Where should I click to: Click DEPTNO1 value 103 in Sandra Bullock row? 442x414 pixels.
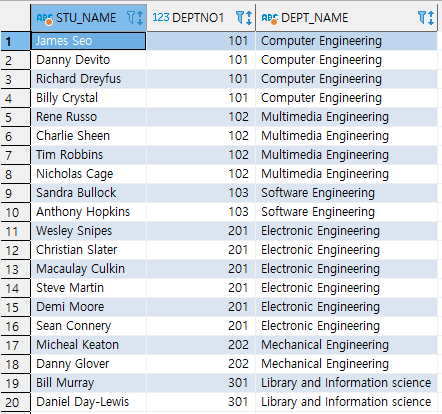201,193
